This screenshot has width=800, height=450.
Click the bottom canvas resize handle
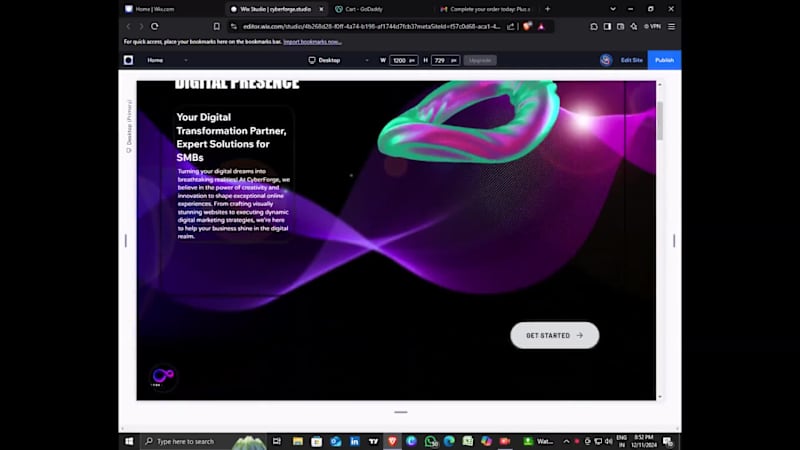pos(401,412)
